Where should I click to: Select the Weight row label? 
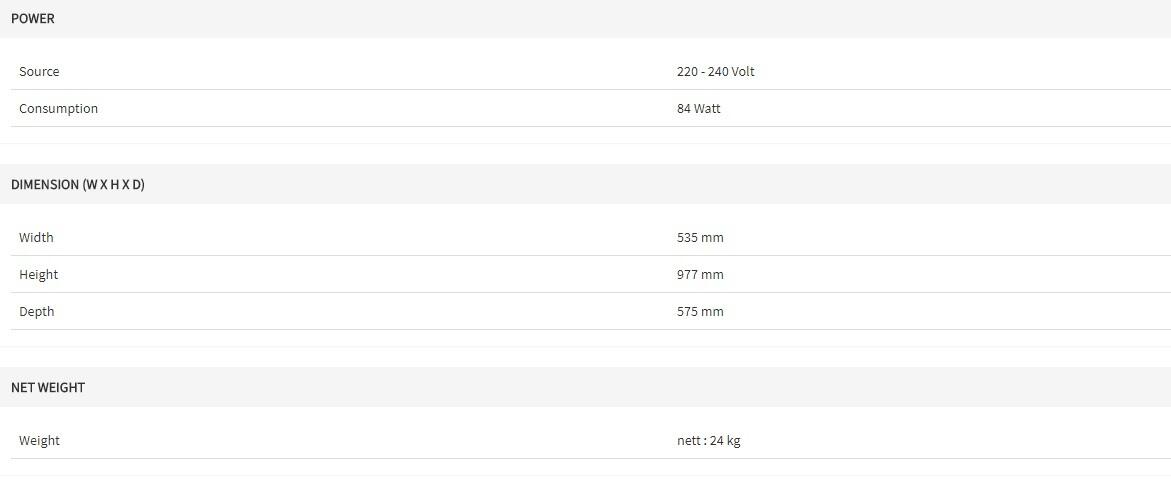[39, 441]
